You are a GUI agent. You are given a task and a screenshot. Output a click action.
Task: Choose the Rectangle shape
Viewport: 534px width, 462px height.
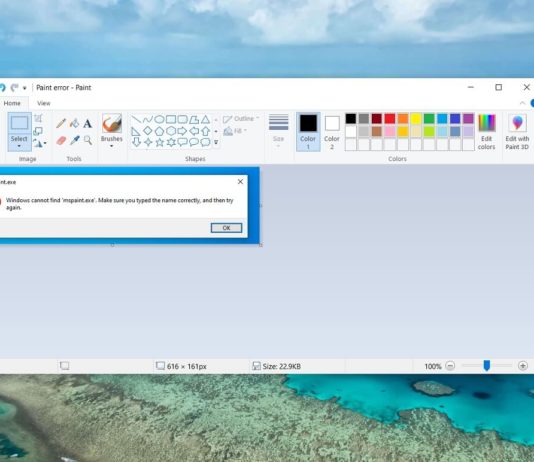pos(171,119)
